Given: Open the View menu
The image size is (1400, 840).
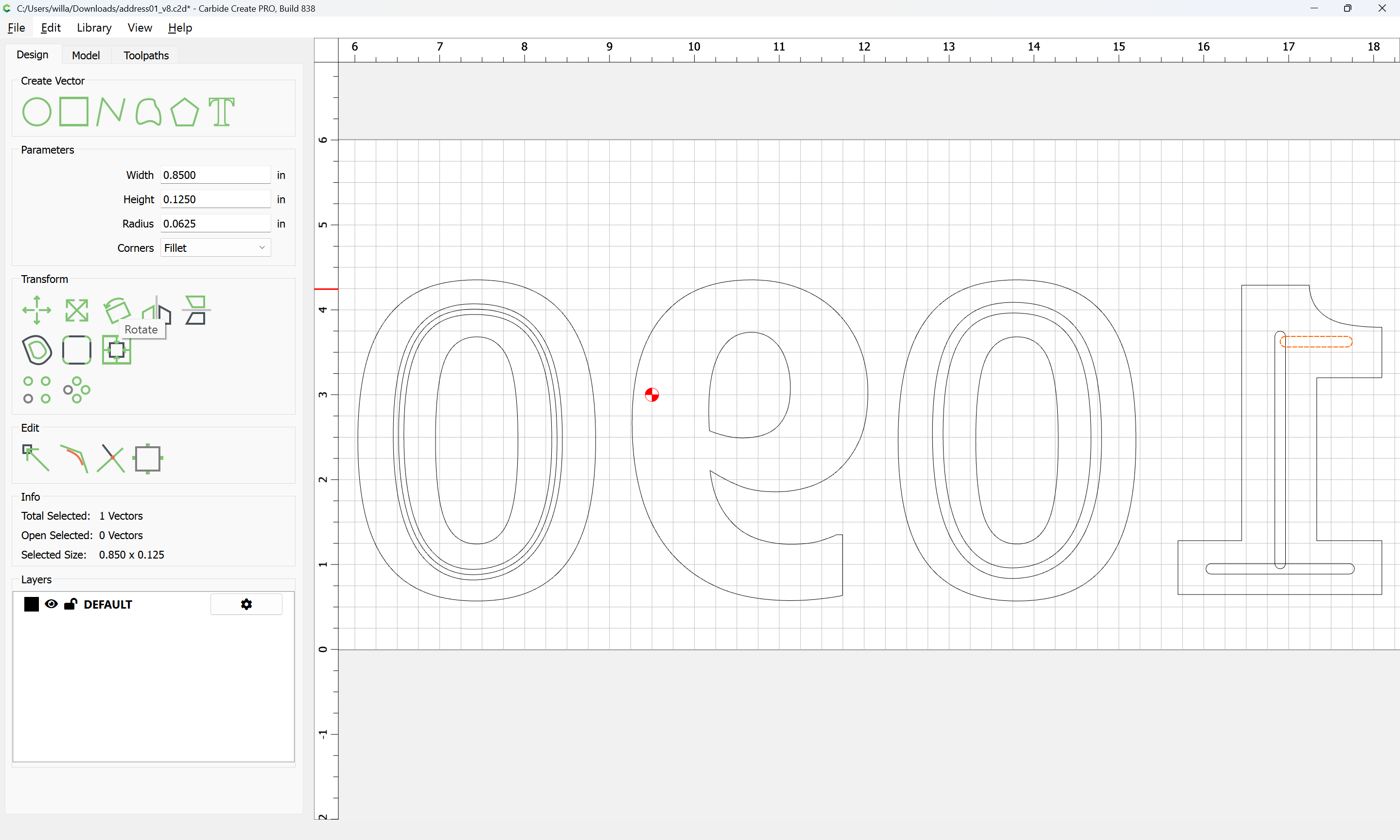Looking at the screenshot, I should click(x=139, y=28).
